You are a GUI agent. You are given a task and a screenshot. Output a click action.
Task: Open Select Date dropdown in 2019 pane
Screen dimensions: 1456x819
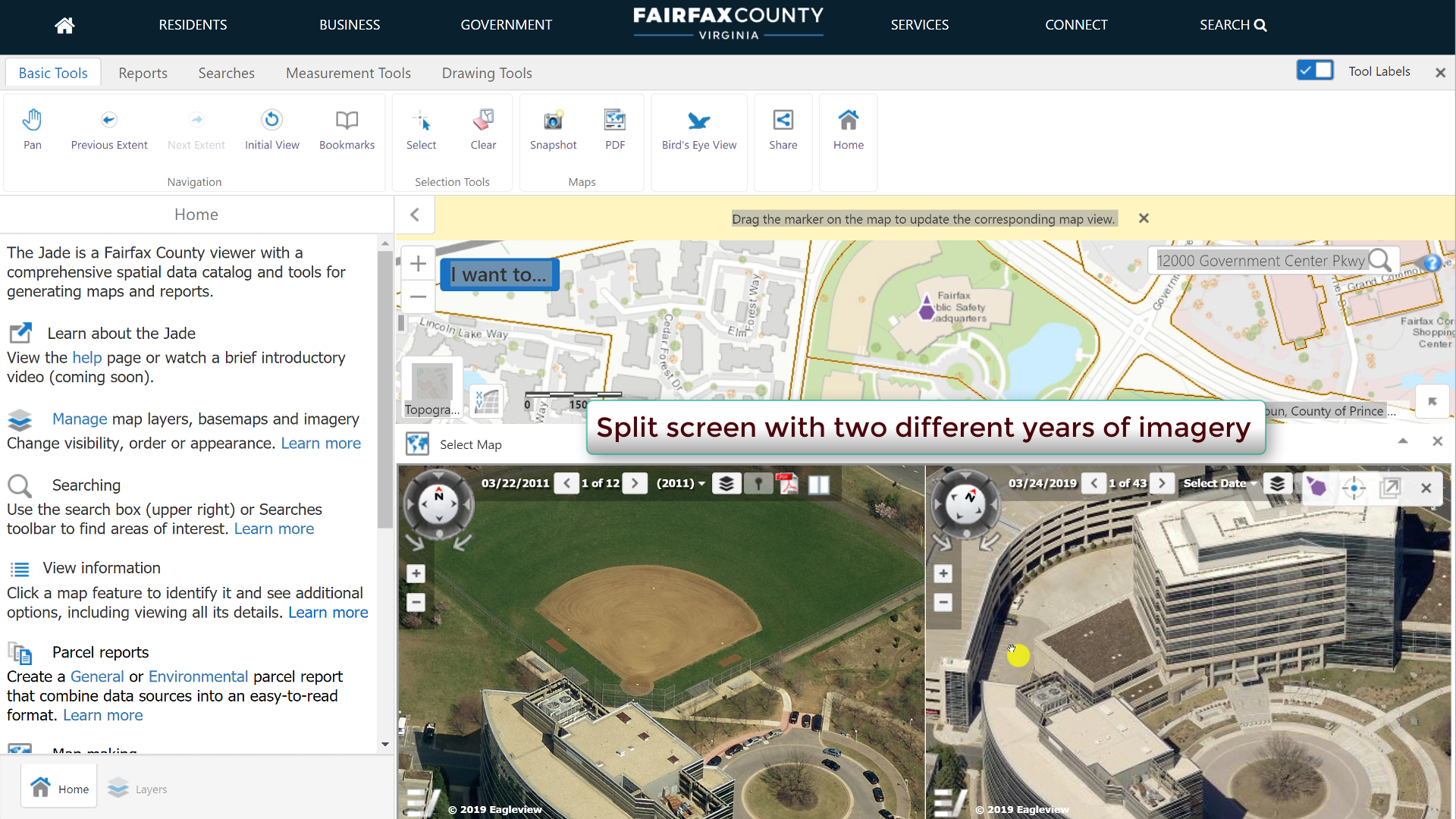[x=1219, y=483]
